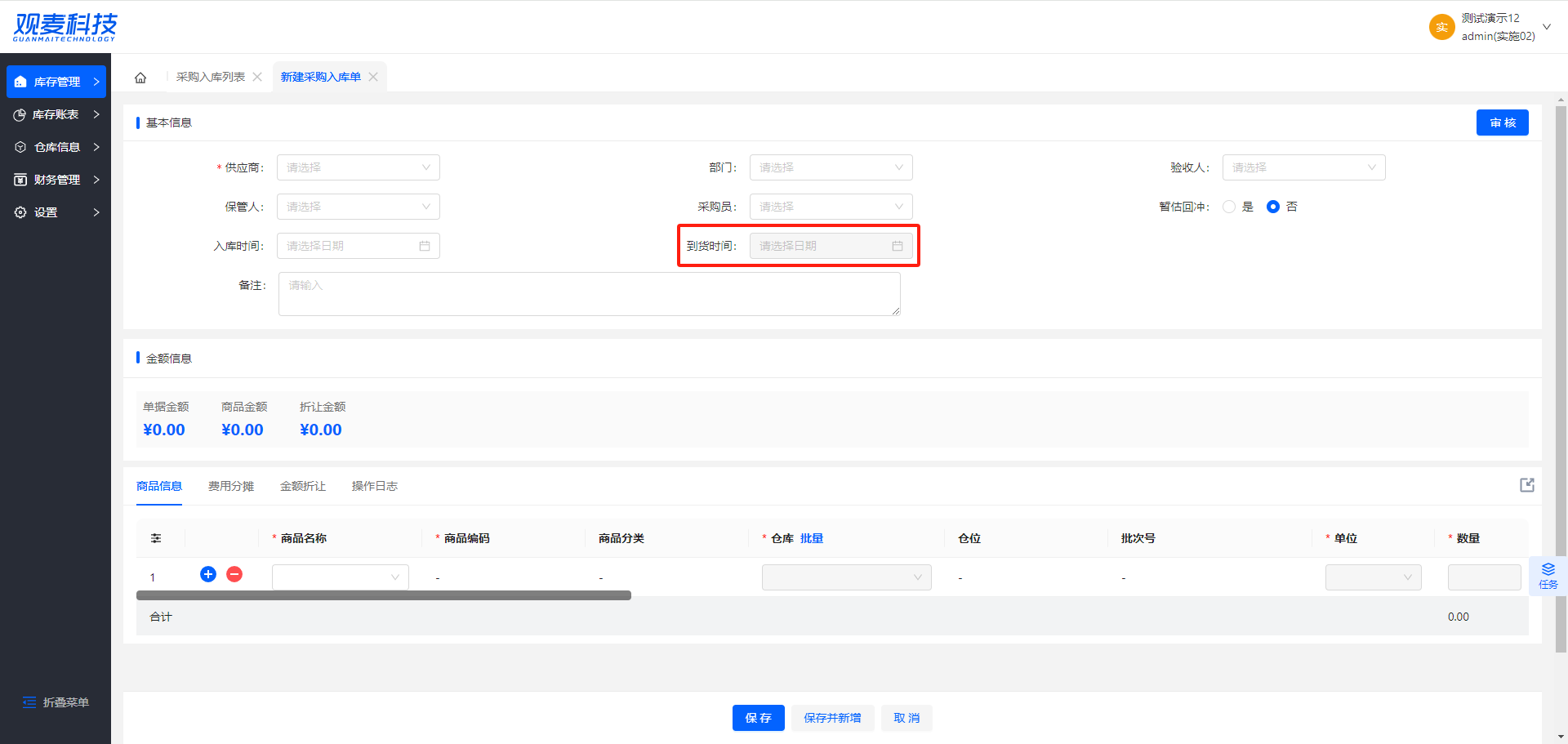The width and height of the screenshot is (1568, 744).
Task: Click the 到货时间 date field
Action: pos(831,246)
